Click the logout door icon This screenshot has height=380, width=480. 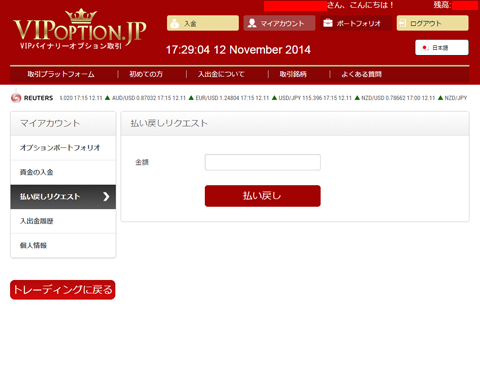pos(402,23)
